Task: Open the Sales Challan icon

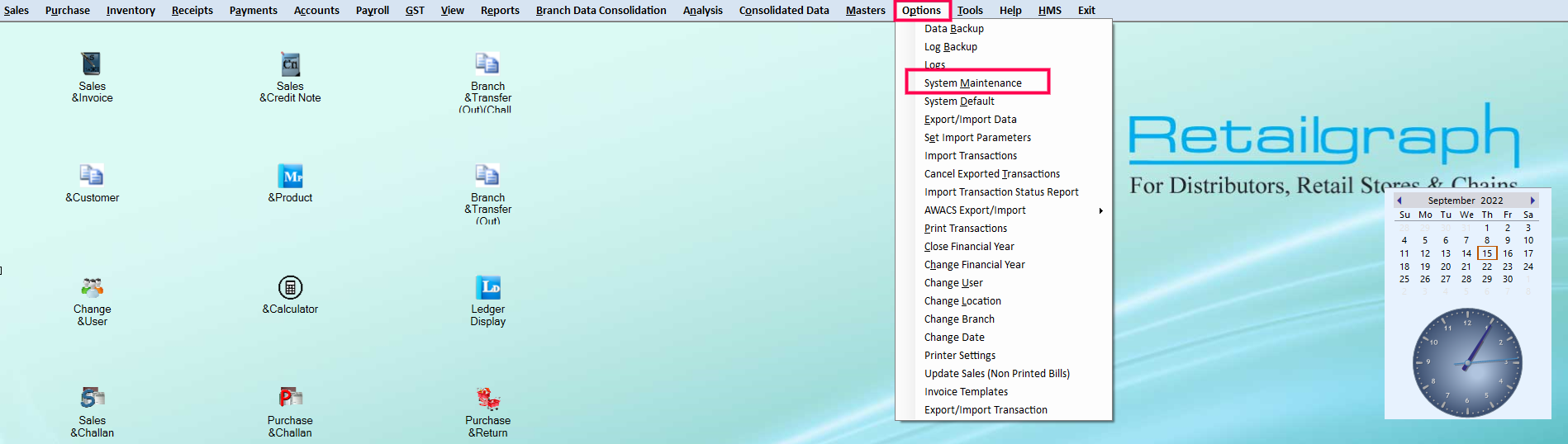Action: pyautogui.click(x=92, y=398)
